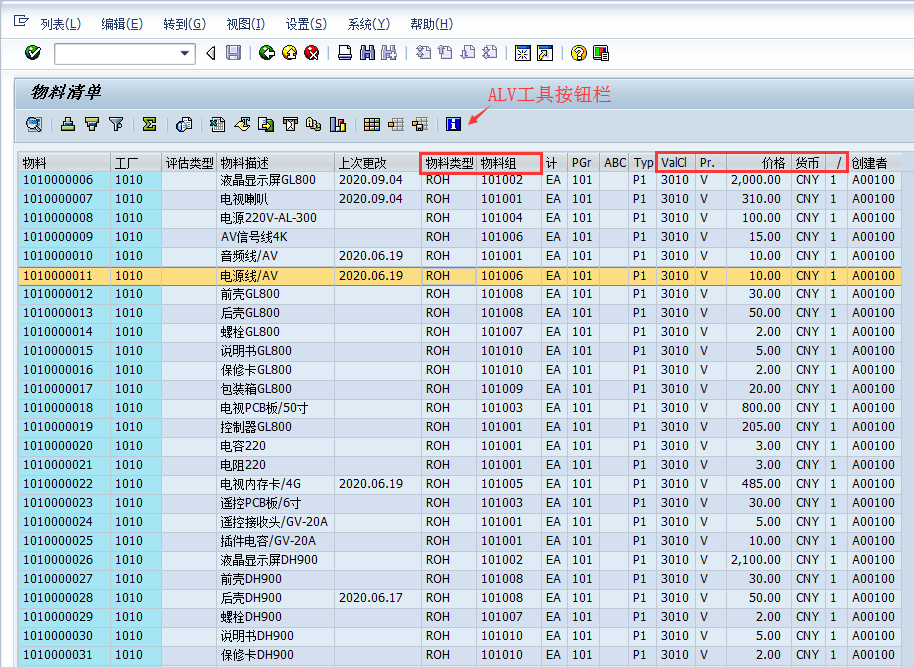The image size is (914, 667).
Task: Open the Details view with the magnifier icon
Action: click(x=33, y=124)
